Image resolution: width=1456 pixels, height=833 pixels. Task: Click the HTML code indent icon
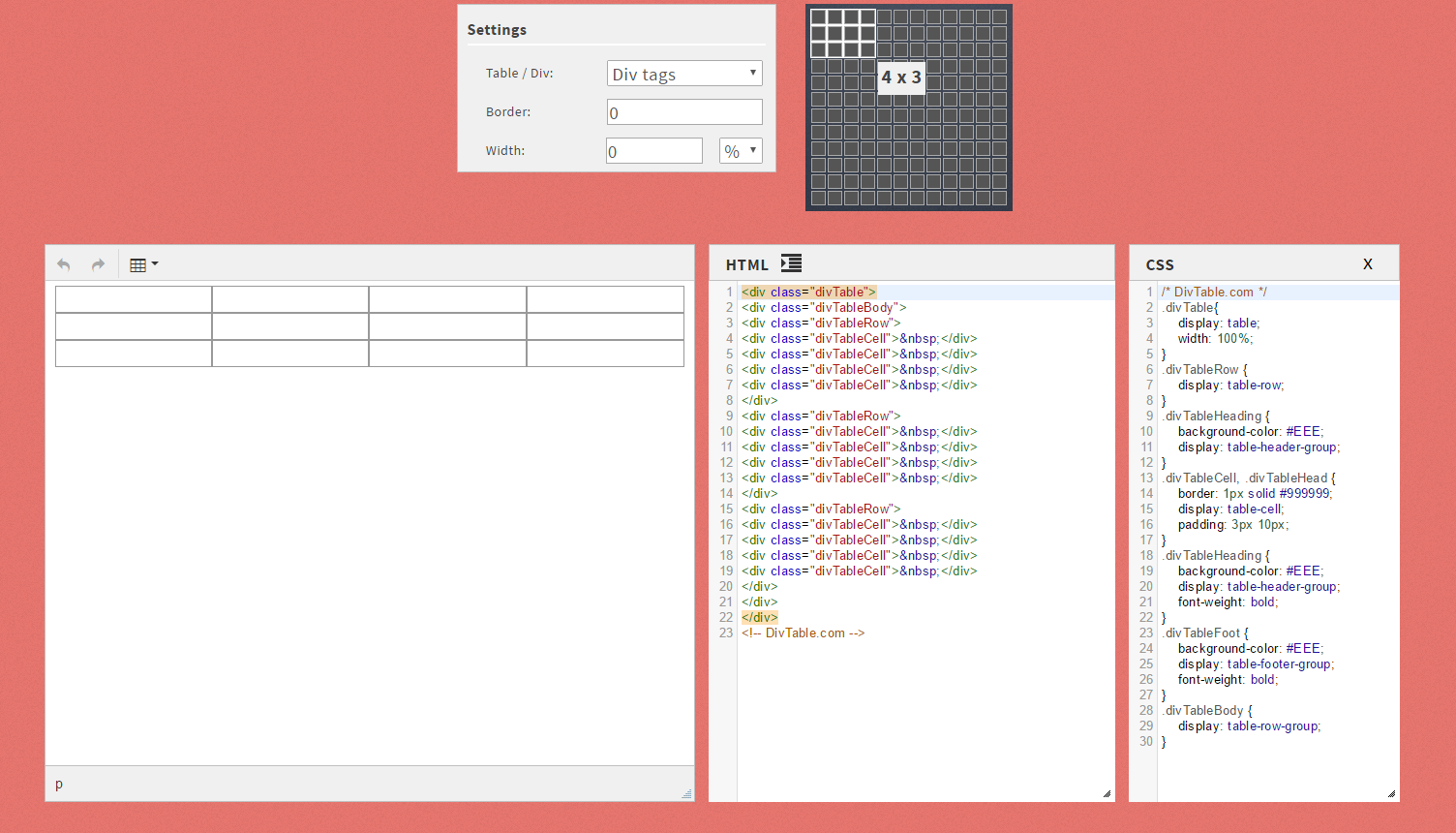791,263
